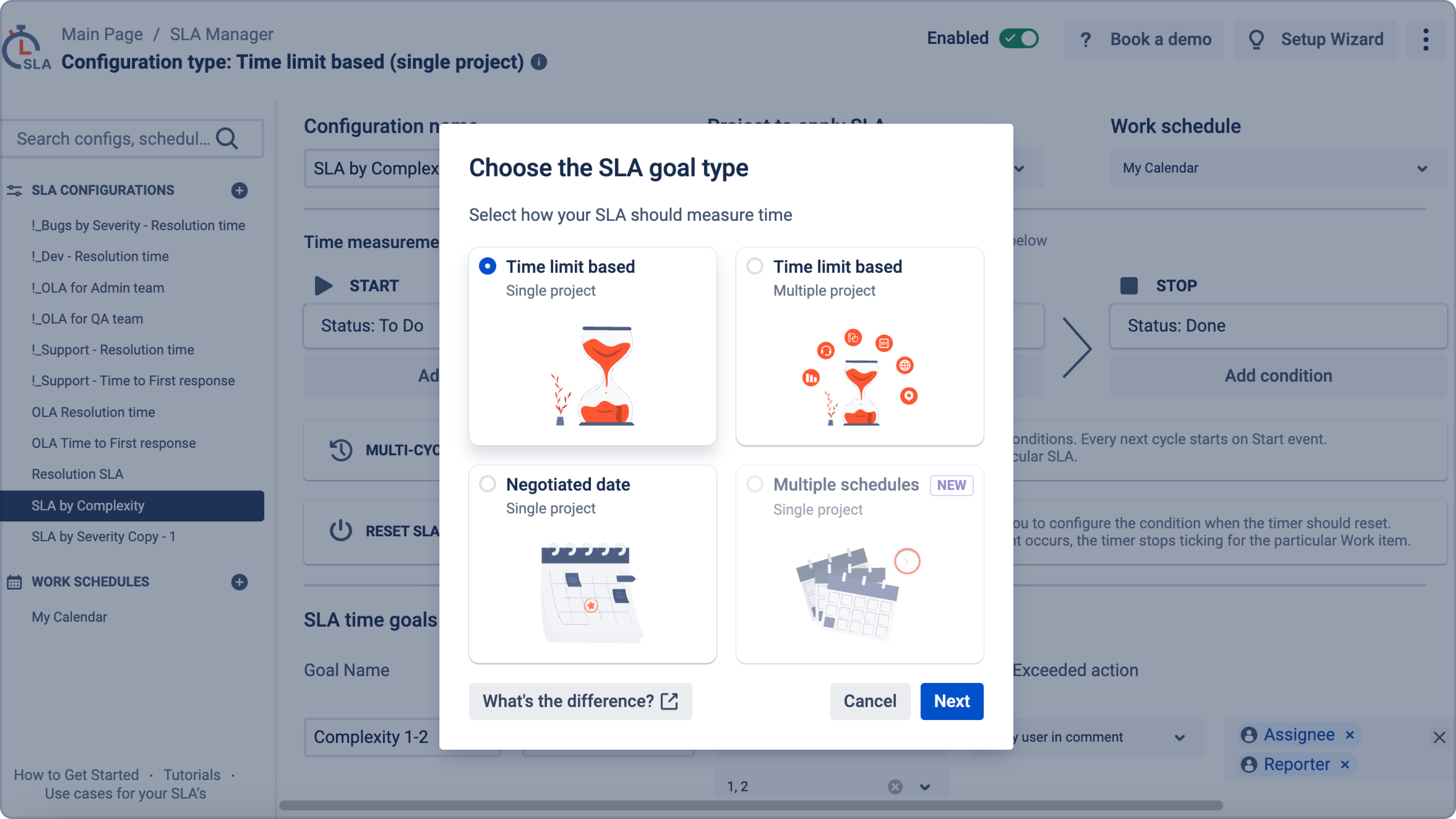Screen dimensions: 1456x819
Task: Expand the 1, 2 values dropdown chevron
Action: (925, 787)
